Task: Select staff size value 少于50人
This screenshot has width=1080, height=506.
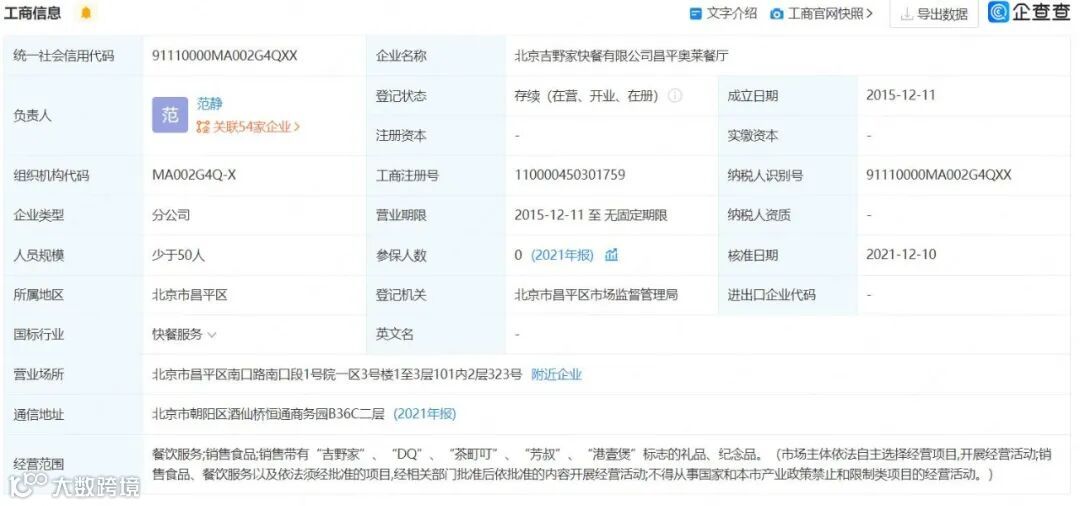Action: point(178,255)
